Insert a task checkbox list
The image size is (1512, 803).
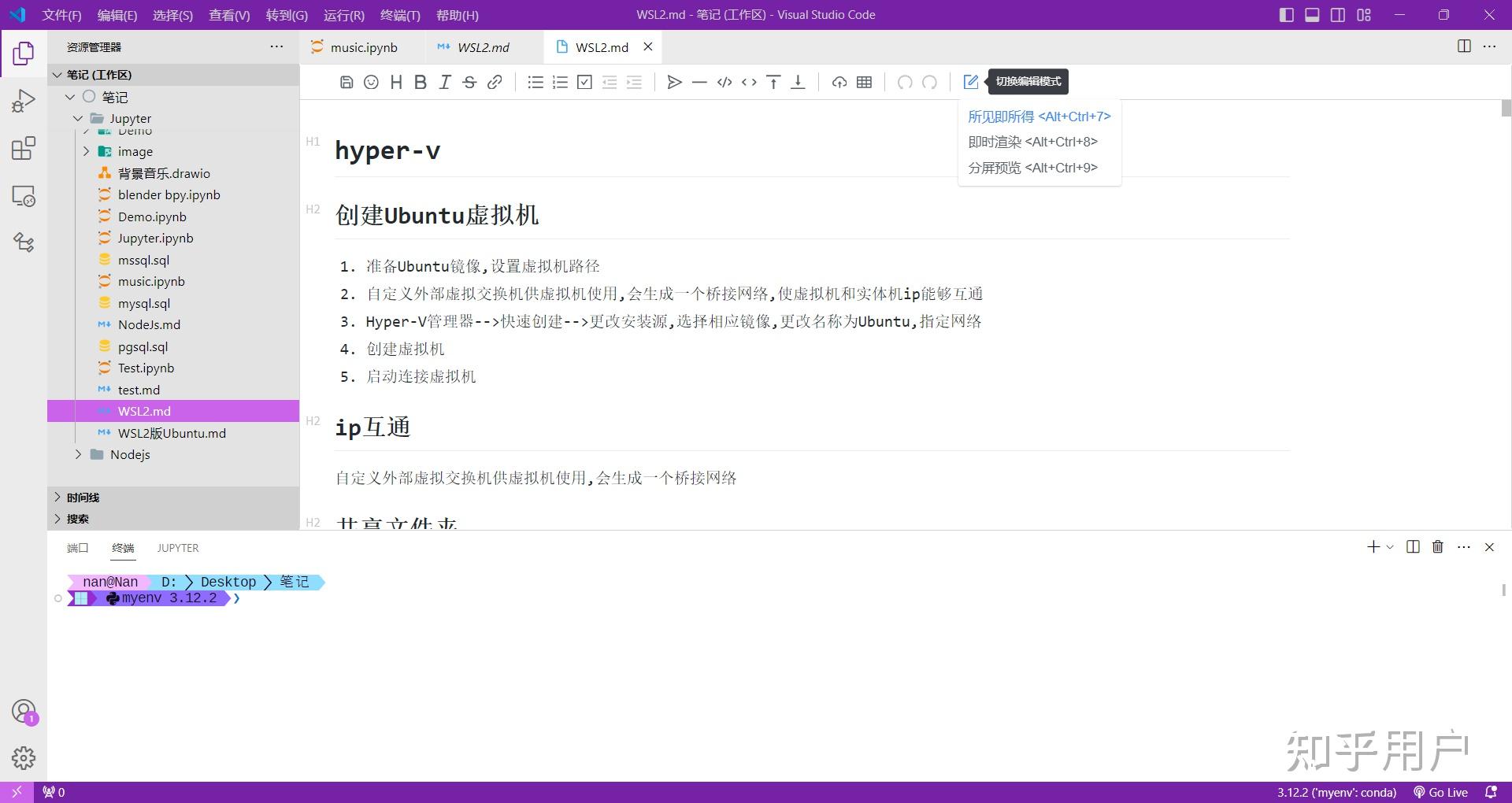[x=584, y=82]
